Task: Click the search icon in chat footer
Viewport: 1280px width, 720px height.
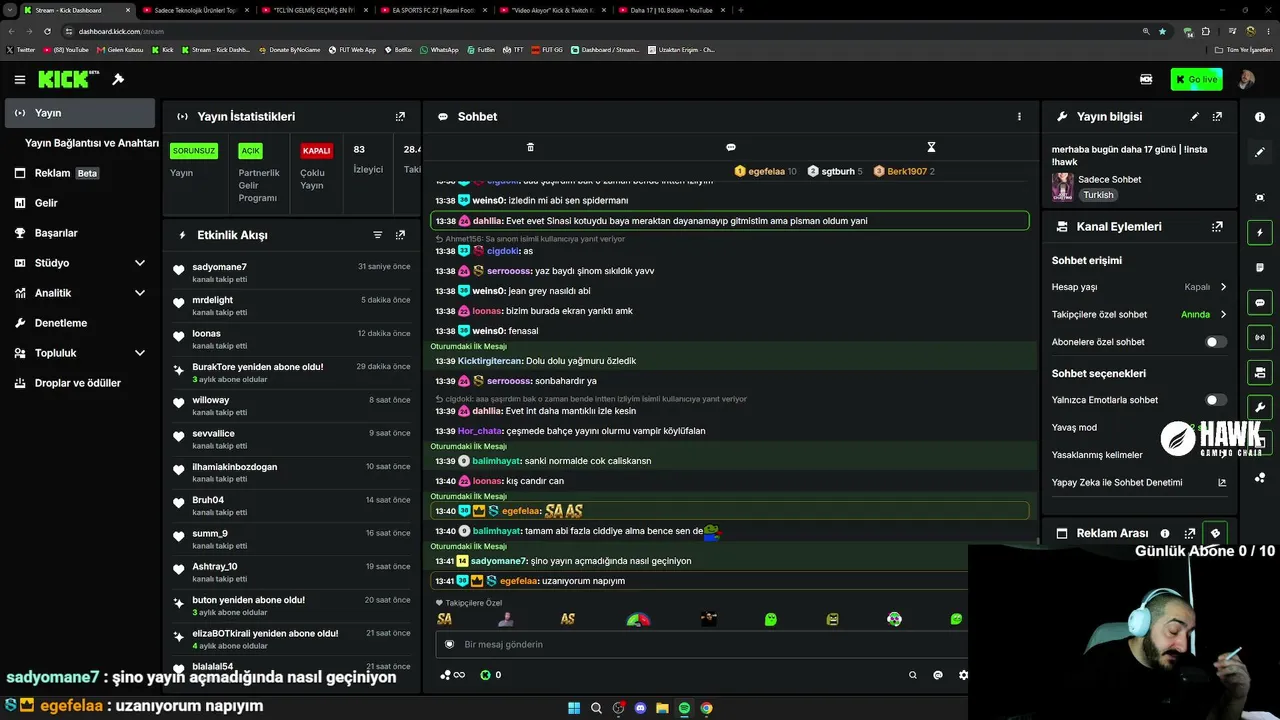Action: 913,675
